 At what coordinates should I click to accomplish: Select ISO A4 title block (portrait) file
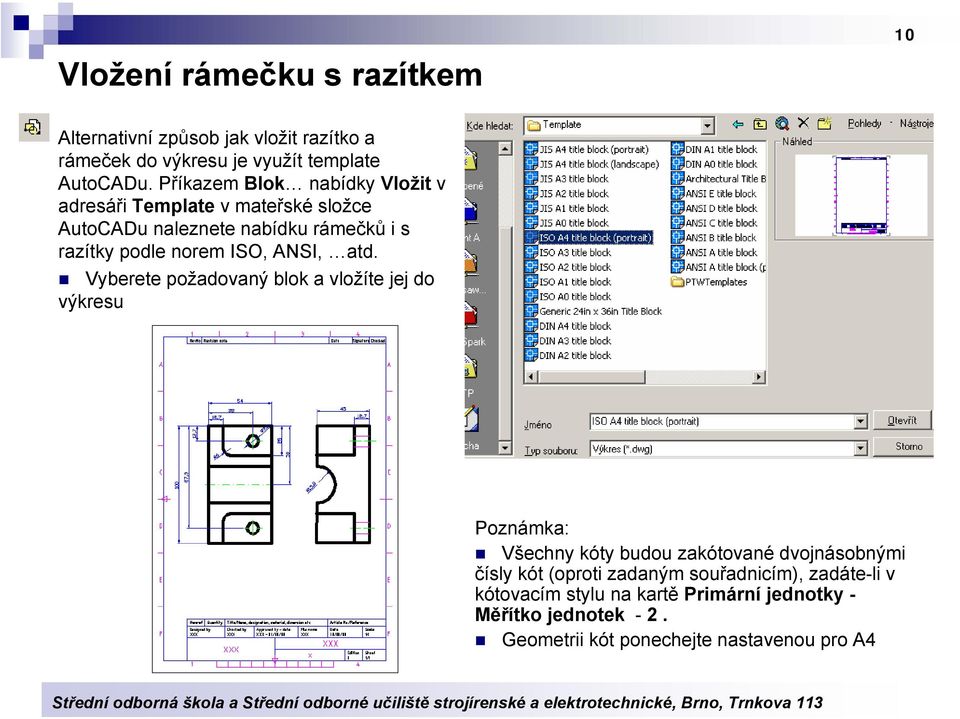tap(588, 238)
